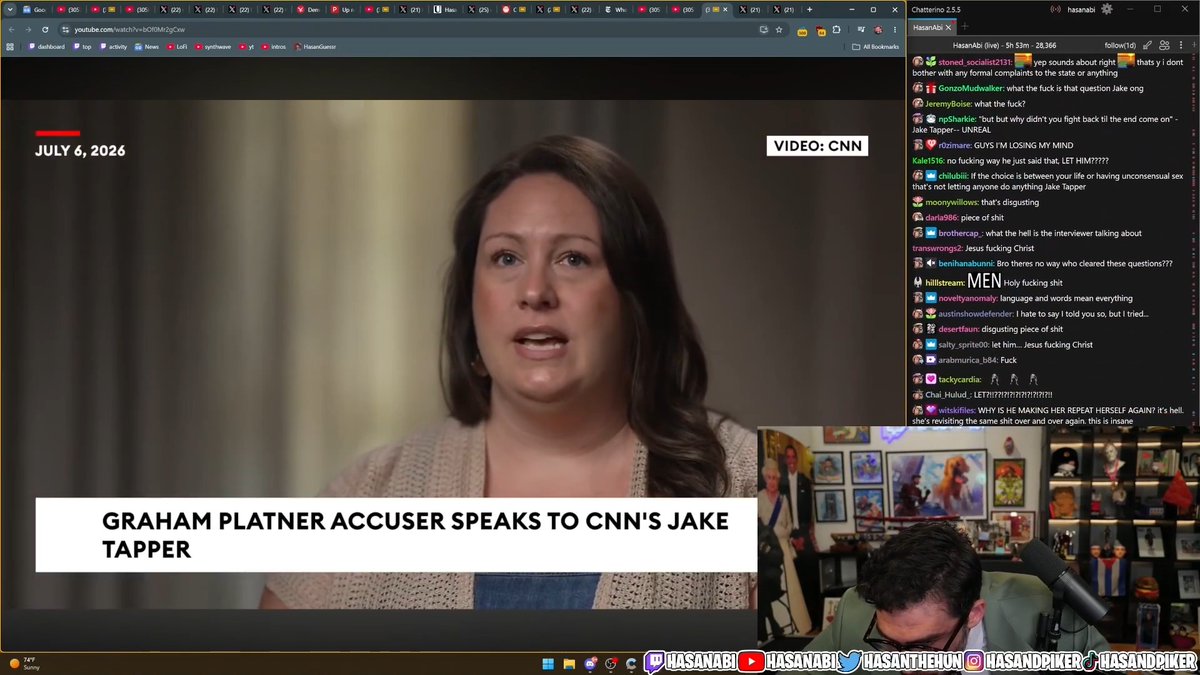Screen dimensions: 1200x675
Task: Click username GonzoMudwalker in chat
Action: coord(971,88)
